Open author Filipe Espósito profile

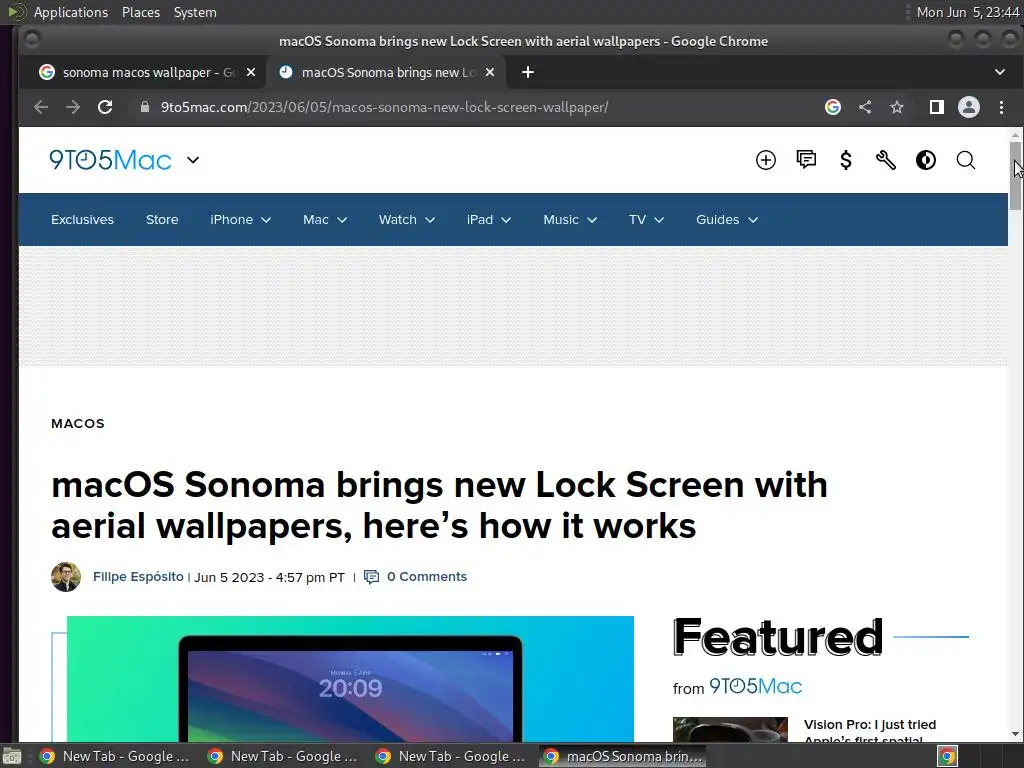pyautogui.click(x=138, y=577)
